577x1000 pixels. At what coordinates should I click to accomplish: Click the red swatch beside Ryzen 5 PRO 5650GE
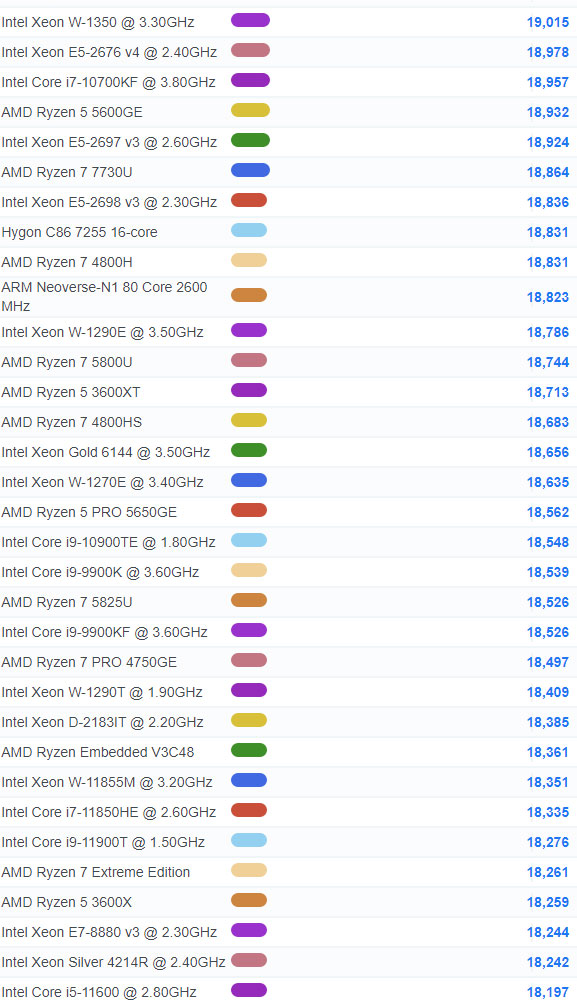249,510
